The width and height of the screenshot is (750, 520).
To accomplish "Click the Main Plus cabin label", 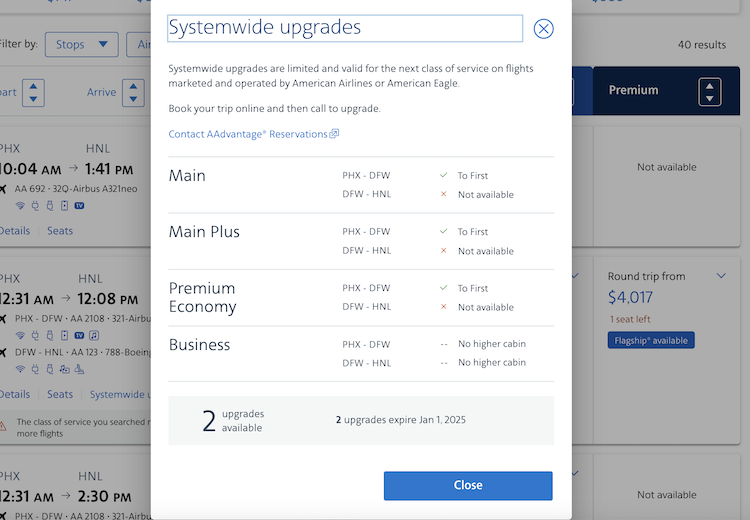I will pyautogui.click(x=204, y=232).
